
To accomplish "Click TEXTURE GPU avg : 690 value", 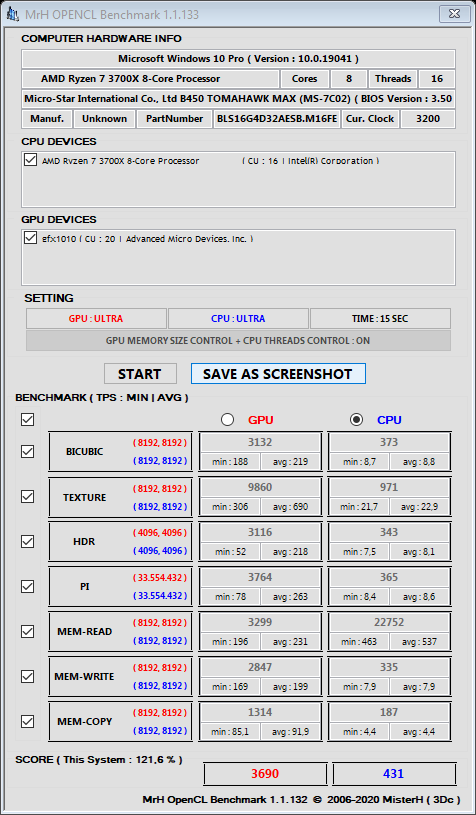I will tap(290, 507).
